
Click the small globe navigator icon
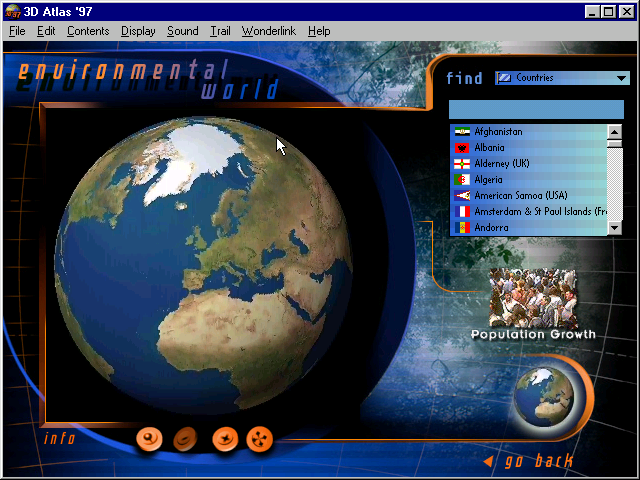(x=543, y=397)
